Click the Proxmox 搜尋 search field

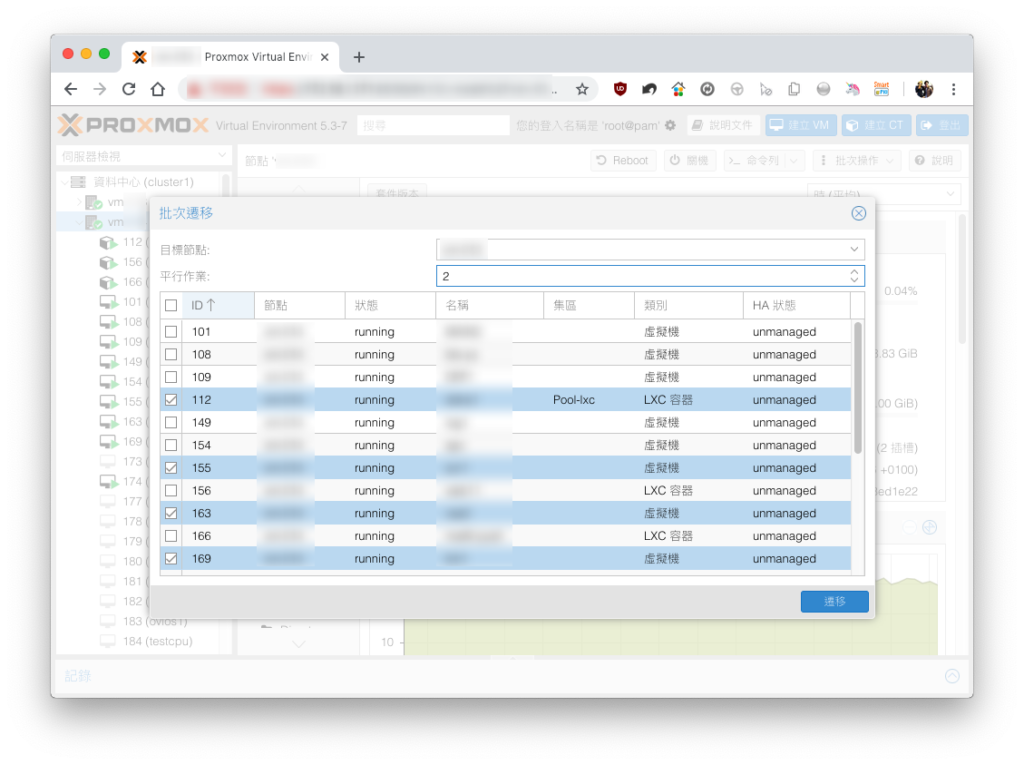[433, 125]
